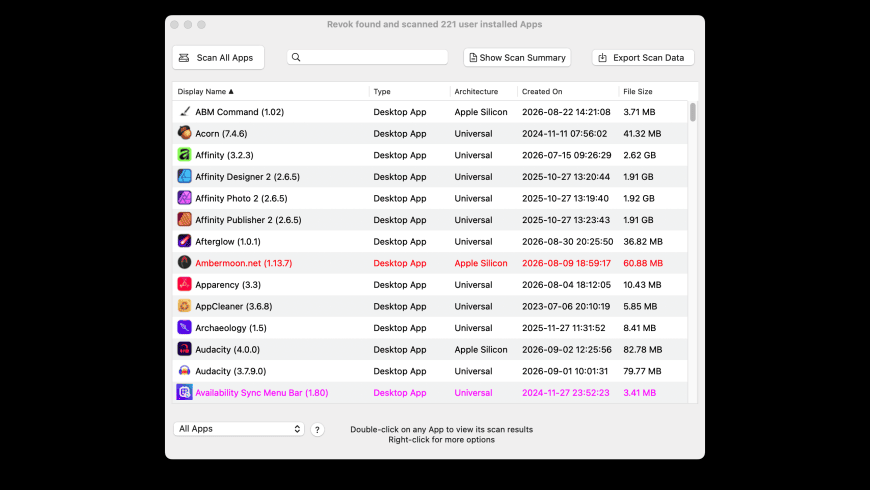Viewport: 870px width, 490px height.
Task: Click the export icon in Export Scan Data
Action: (x=603, y=58)
